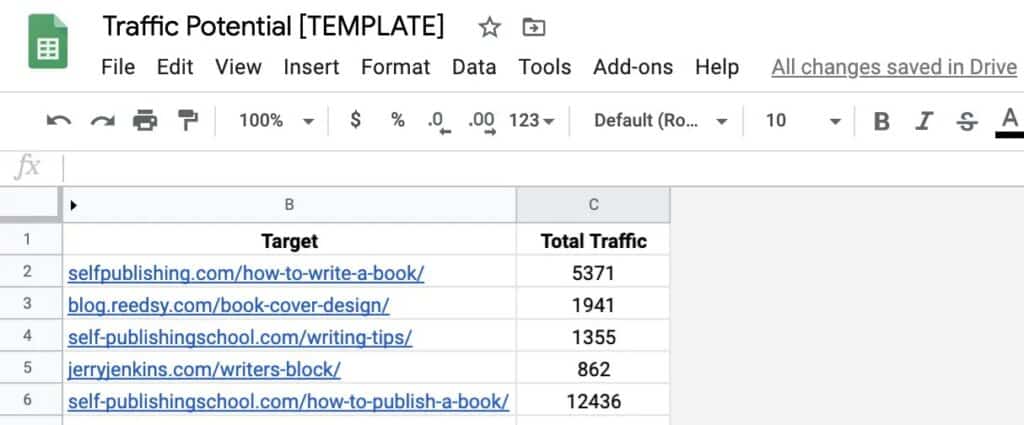1024x425 pixels.
Task: Print the spreadsheet
Action: point(145,121)
